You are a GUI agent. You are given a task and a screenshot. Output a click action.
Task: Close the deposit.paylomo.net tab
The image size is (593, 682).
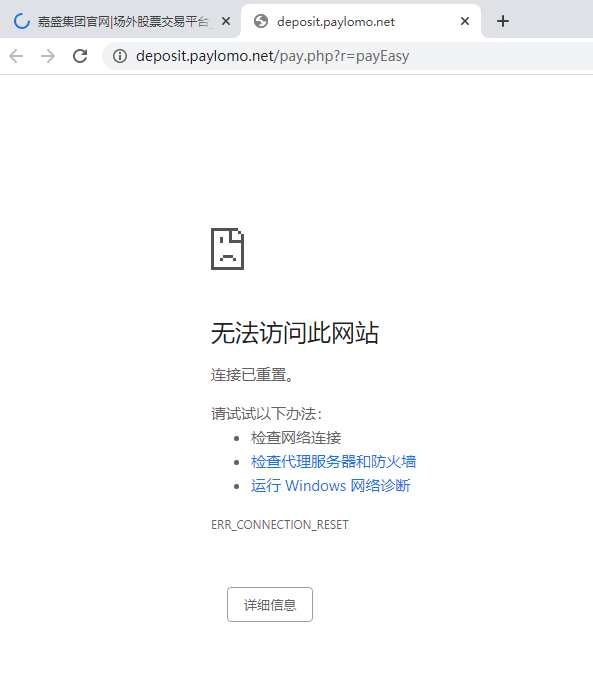click(465, 21)
